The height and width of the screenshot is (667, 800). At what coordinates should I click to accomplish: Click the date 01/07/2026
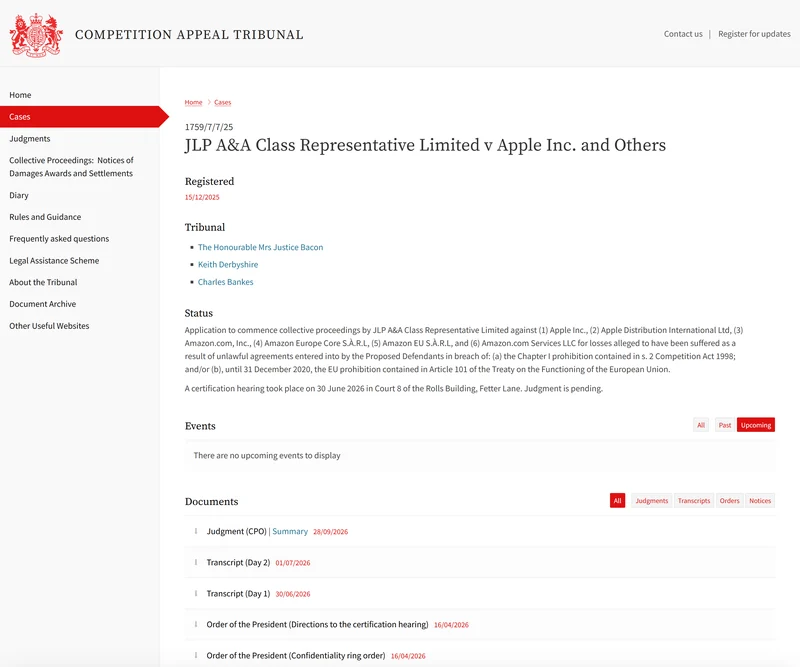293,563
